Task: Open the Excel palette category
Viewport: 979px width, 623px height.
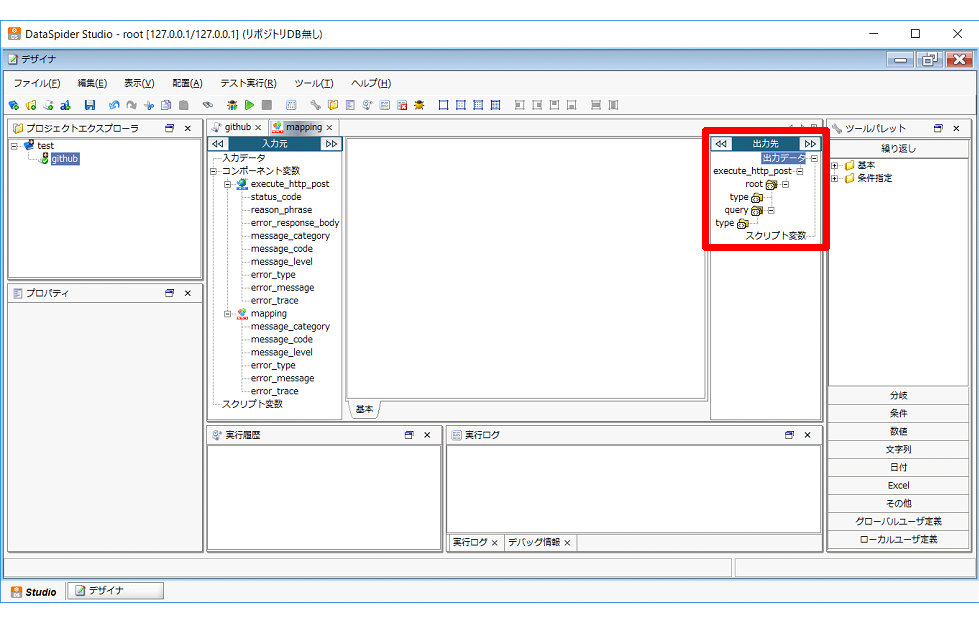Action: pos(897,486)
